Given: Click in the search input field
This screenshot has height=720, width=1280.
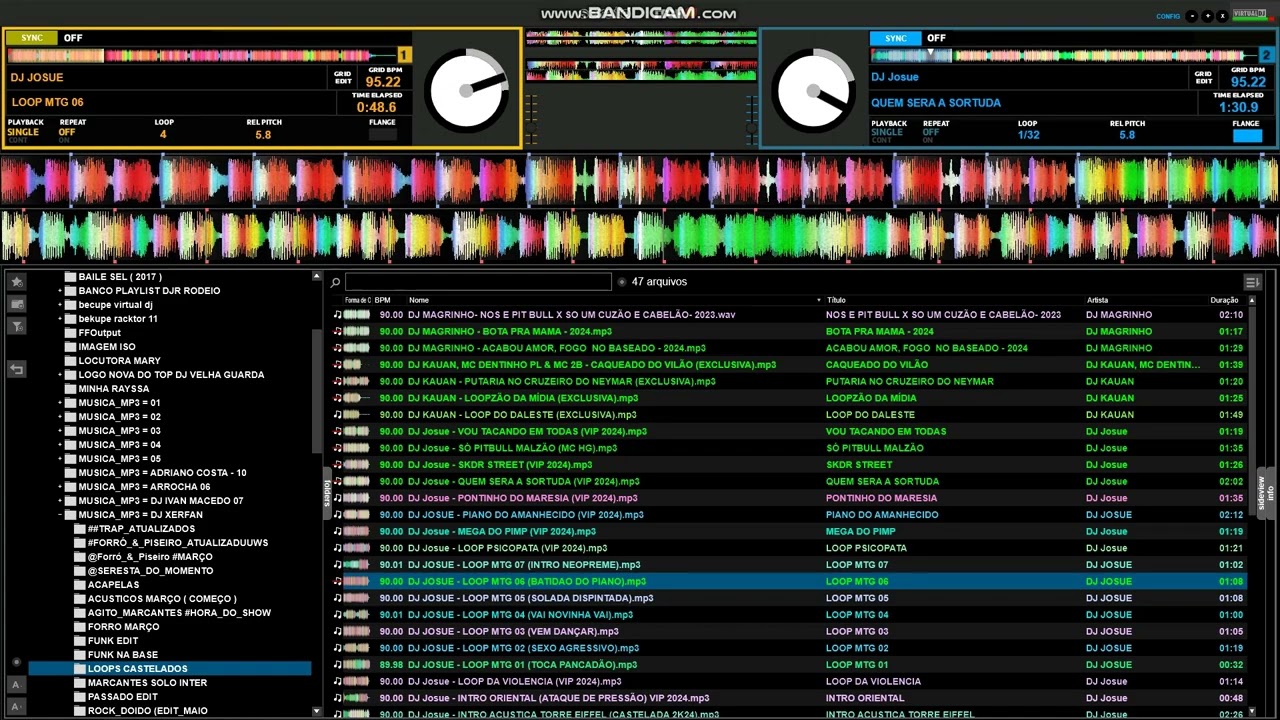Looking at the screenshot, I should 478,282.
